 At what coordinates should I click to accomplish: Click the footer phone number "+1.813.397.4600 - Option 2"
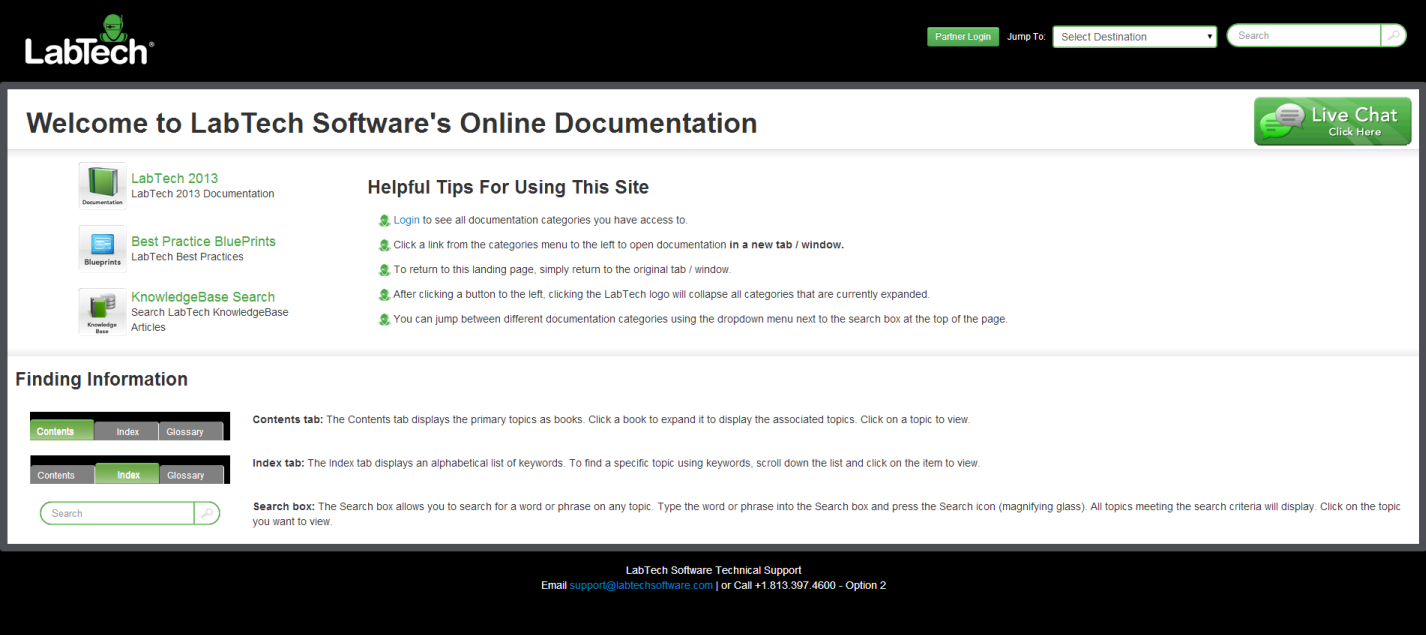tap(821, 585)
